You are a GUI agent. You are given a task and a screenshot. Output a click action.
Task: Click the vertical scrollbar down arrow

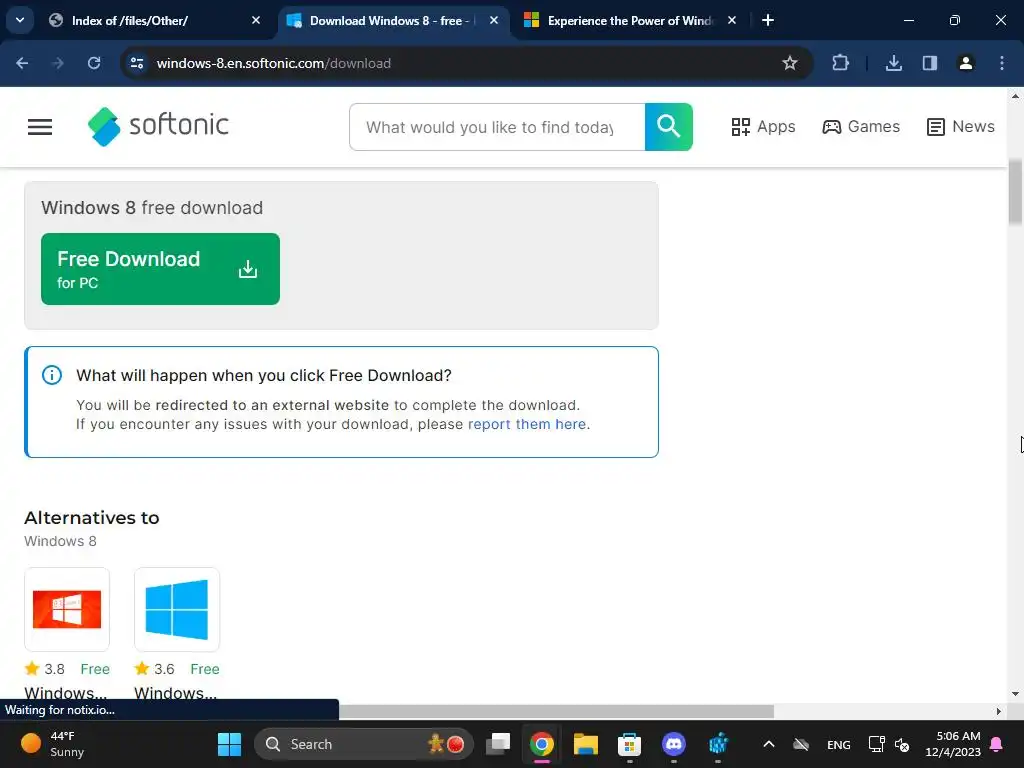click(x=1015, y=694)
